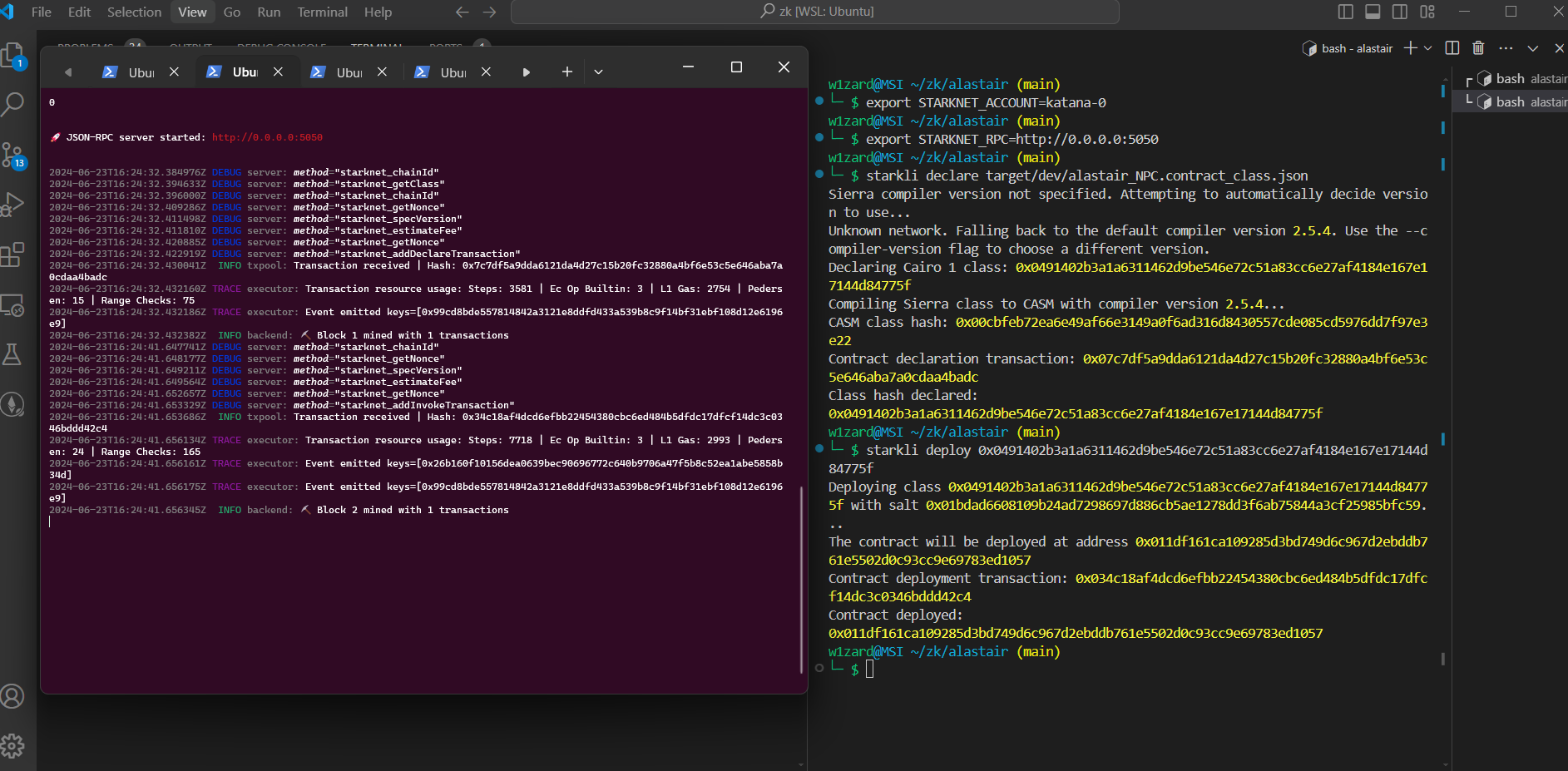
Task: Open the Extensions view
Action: point(12,255)
